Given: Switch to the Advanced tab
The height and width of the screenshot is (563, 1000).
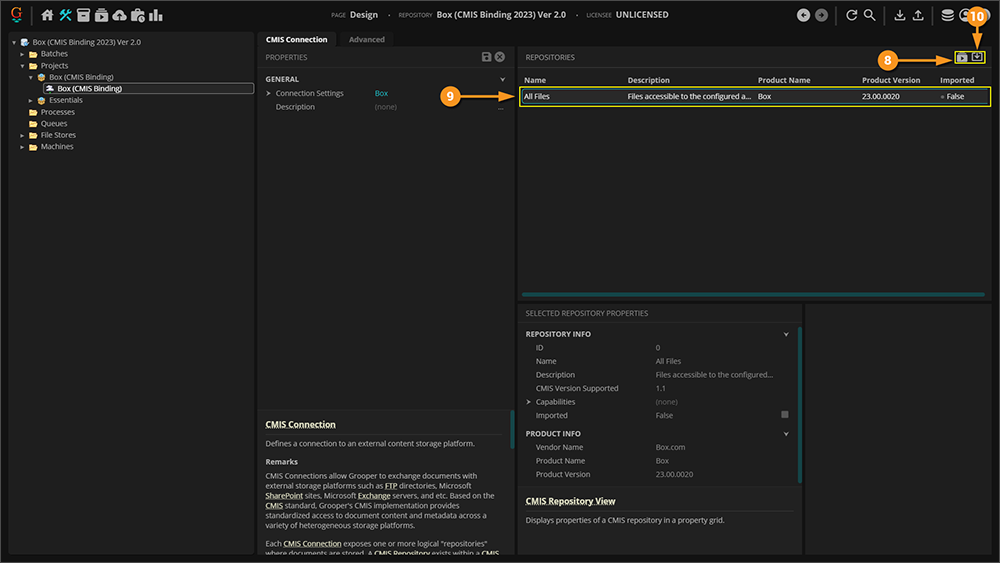Looking at the screenshot, I should tap(366, 40).
